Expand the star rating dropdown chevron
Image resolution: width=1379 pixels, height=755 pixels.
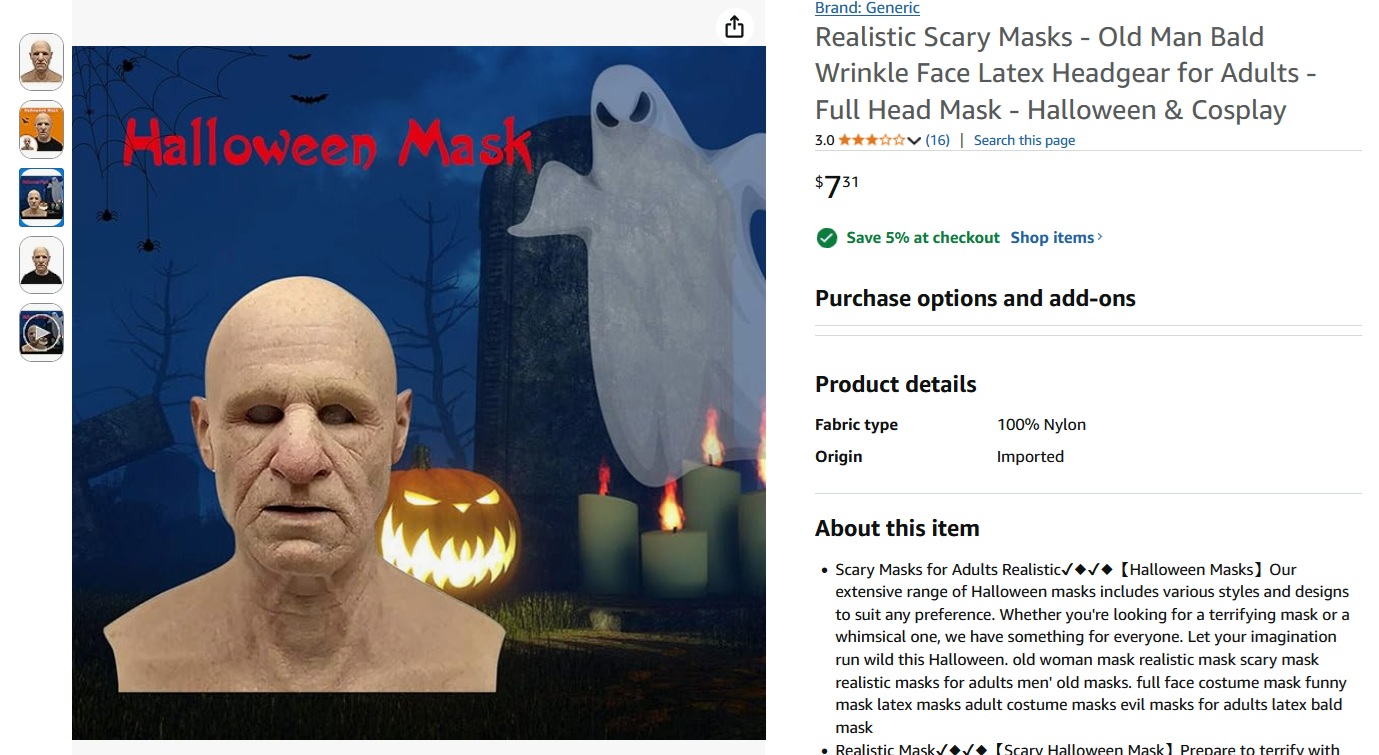pyautogui.click(x=914, y=141)
